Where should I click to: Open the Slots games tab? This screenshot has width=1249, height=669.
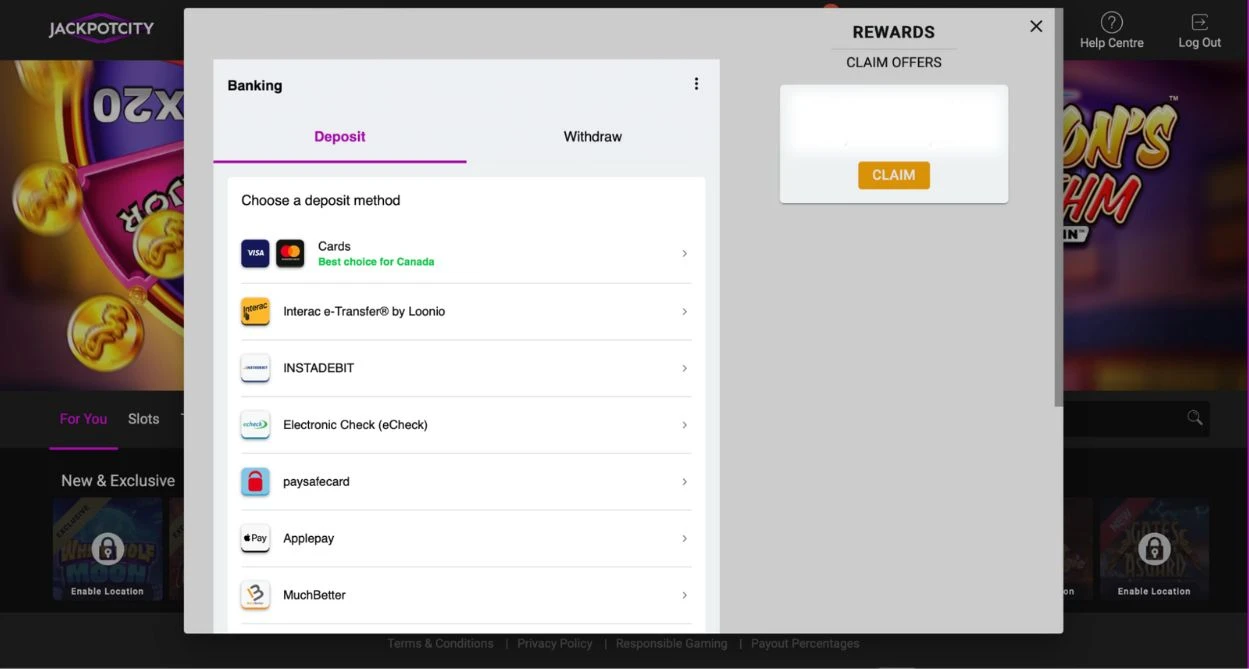[x=143, y=419]
